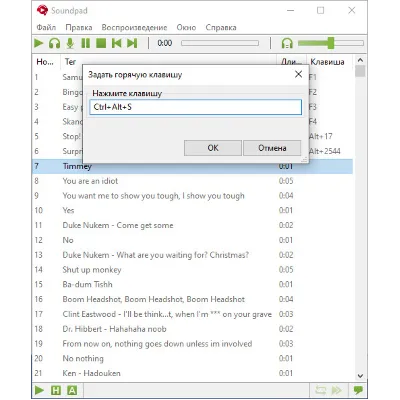Skip to next sound icon
Image resolution: width=400 pixels, height=400 pixels.
pyautogui.click(x=132, y=43)
